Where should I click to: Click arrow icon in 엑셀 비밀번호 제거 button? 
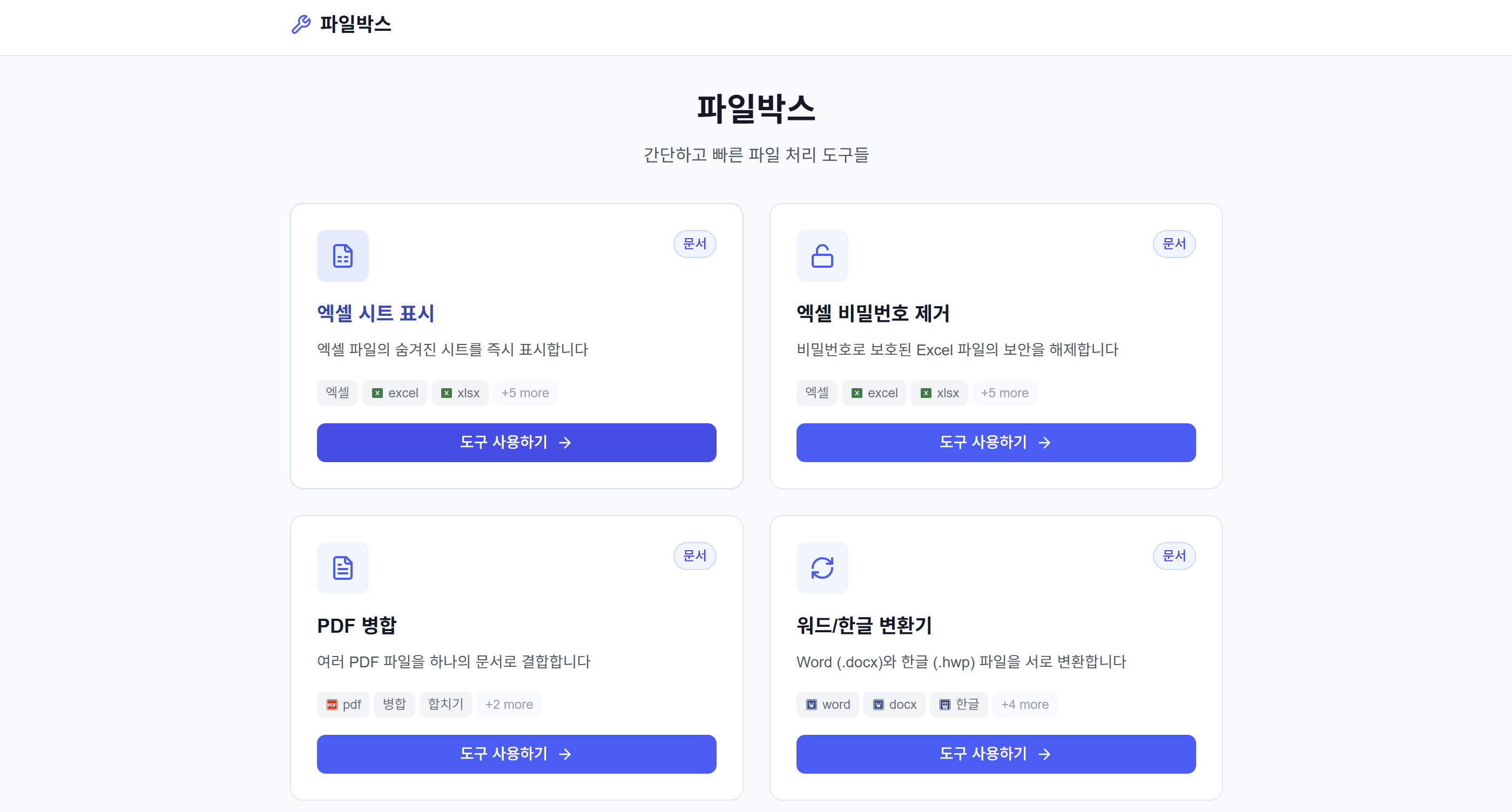(x=1044, y=443)
